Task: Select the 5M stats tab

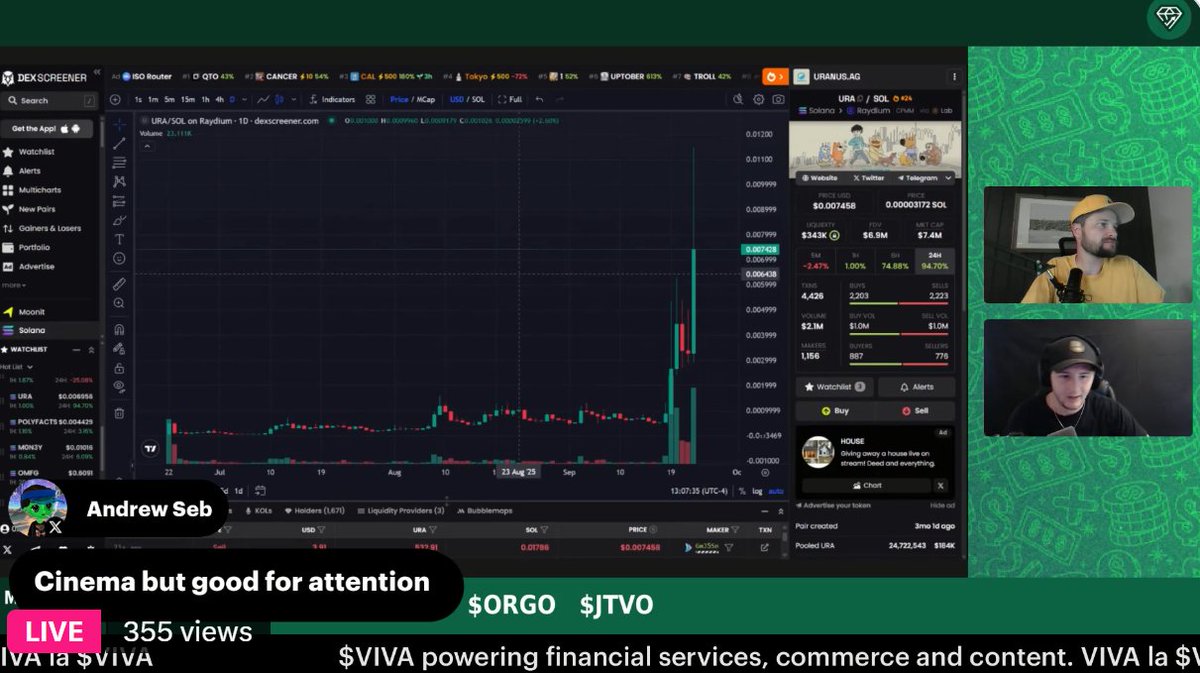Action: [817, 261]
